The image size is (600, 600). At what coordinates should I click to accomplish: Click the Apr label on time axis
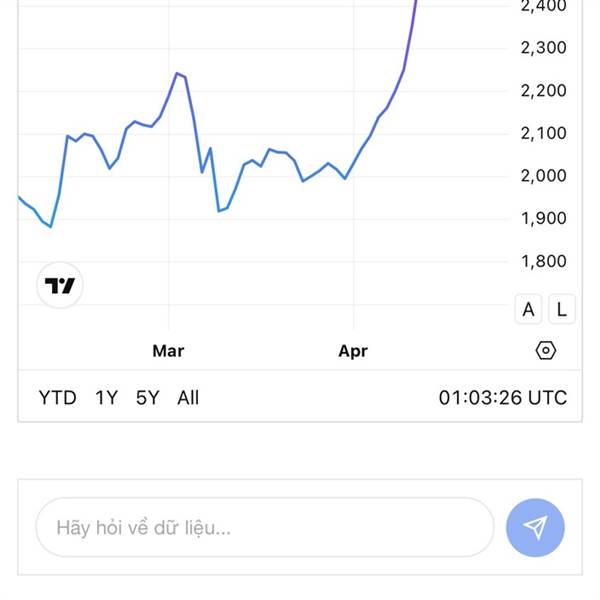pos(353,351)
